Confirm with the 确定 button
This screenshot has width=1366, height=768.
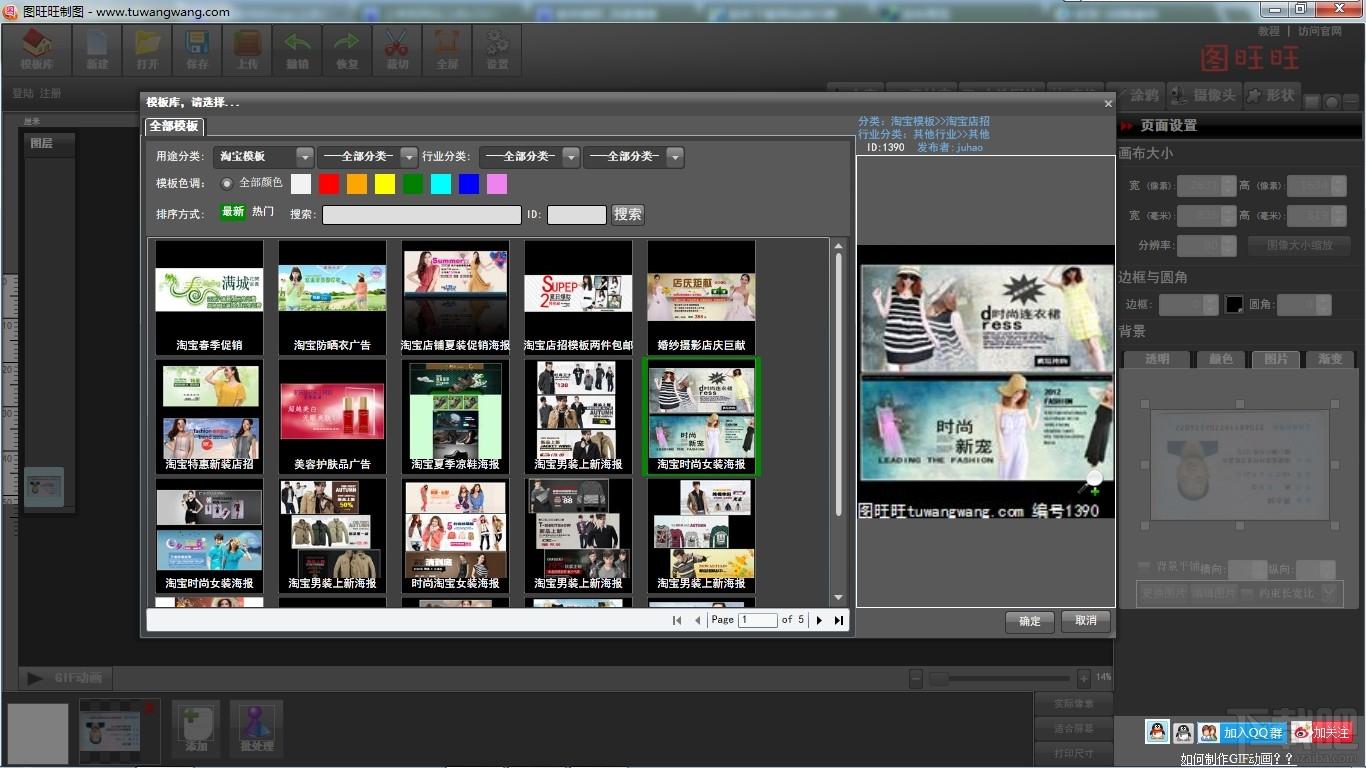[x=1030, y=621]
